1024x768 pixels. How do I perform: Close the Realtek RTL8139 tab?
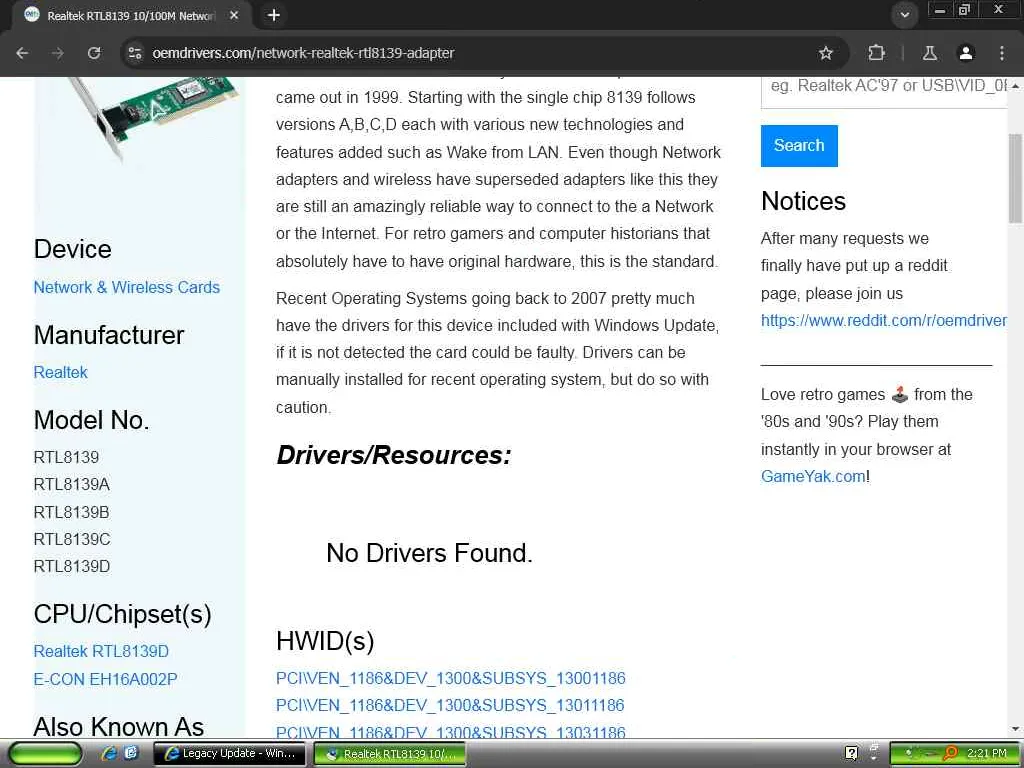pos(234,15)
